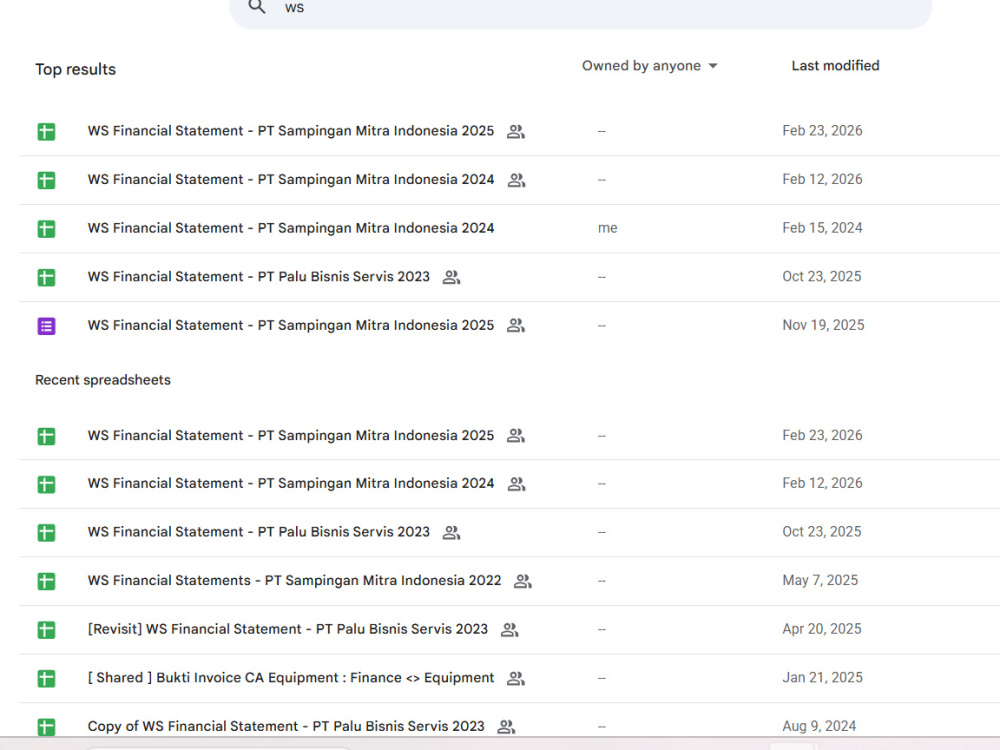
Task: Click Sheets icon of Top results Sampingan 2025 spreadsheet
Action: click(46, 131)
